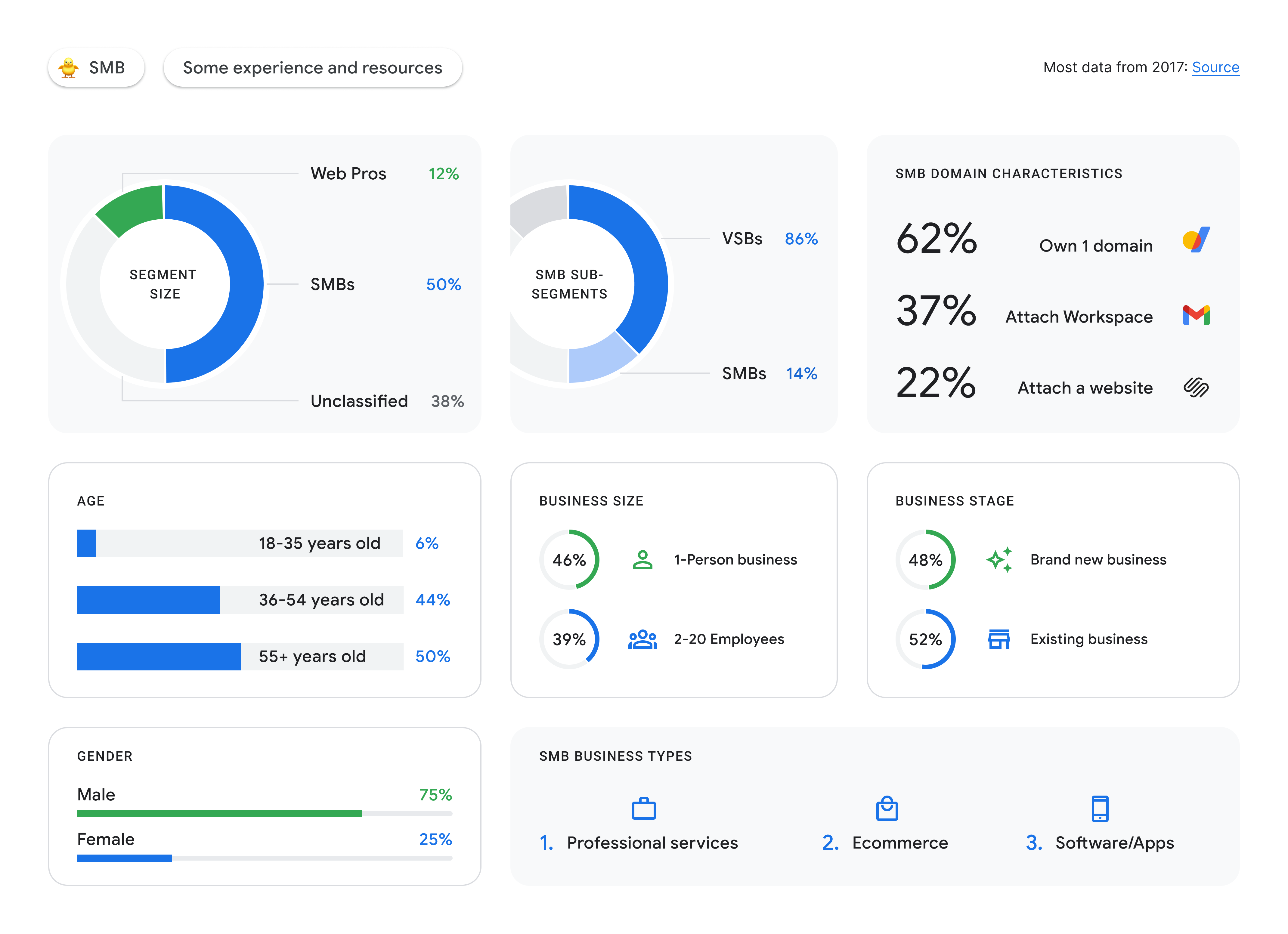Image resolution: width=1288 pixels, height=934 pixels.
Task: Click the SEGMENT SIZE donut center label
Action: point(163,284)
